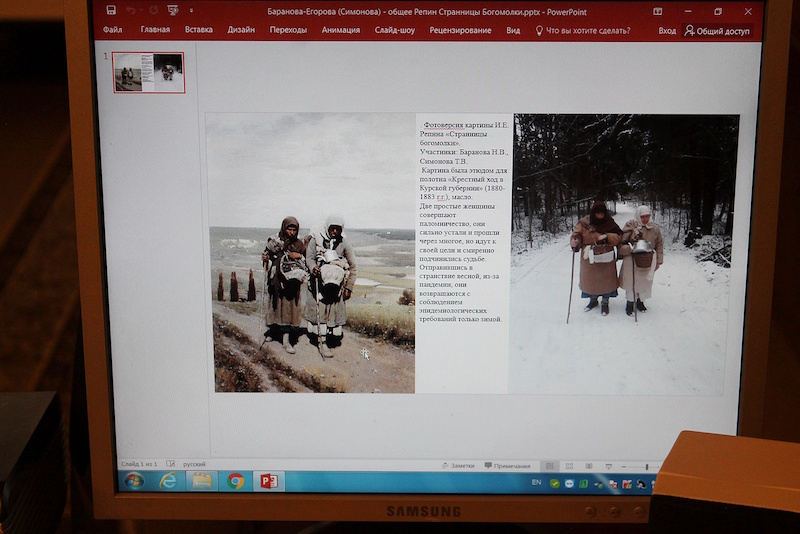Image resolution: width=800 pixels, height=534 pixels.
Task: Select the Дизайн ribbon tab
Action: 241,30
